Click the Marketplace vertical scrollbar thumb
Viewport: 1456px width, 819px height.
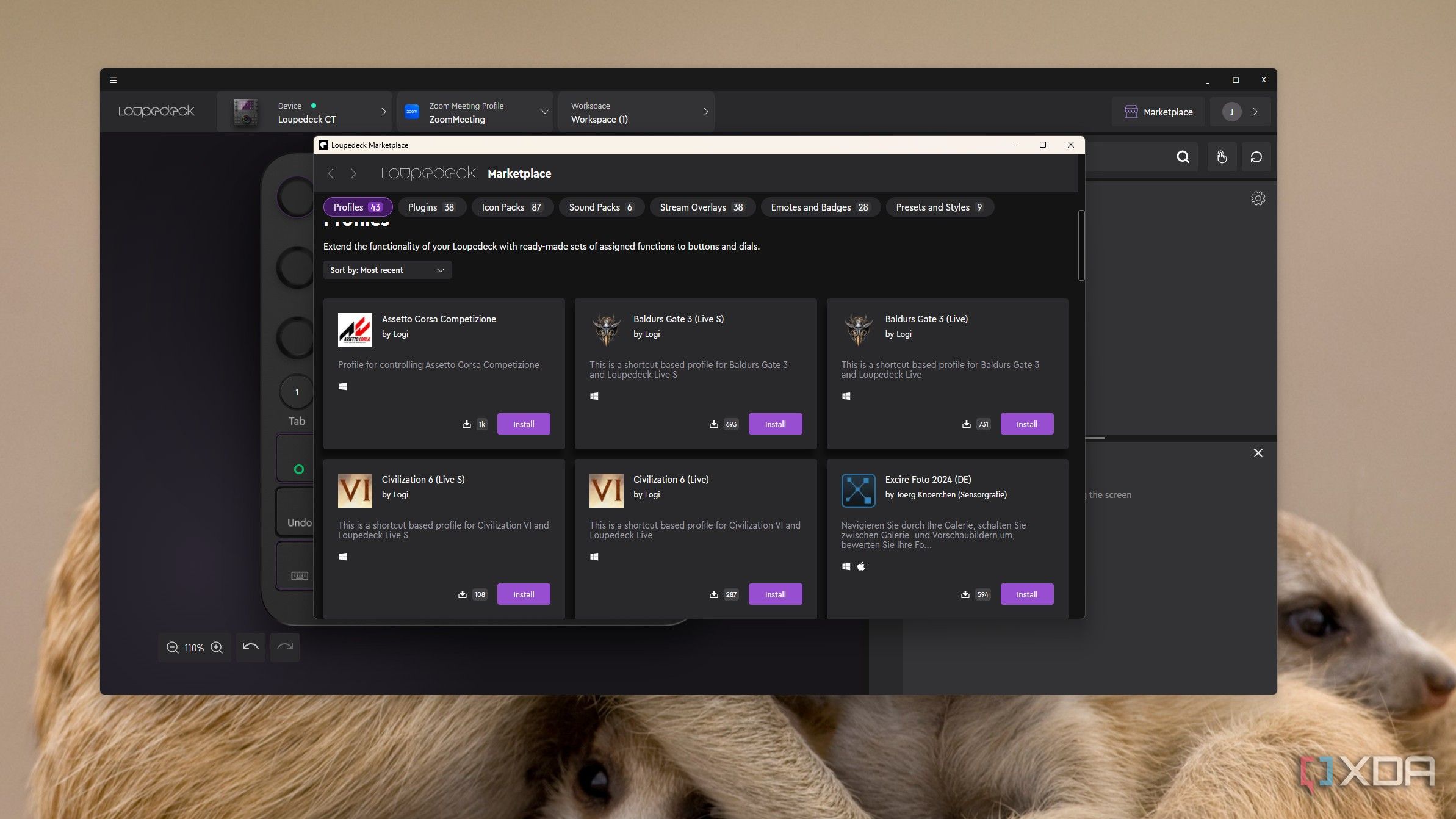(1081, 245)
